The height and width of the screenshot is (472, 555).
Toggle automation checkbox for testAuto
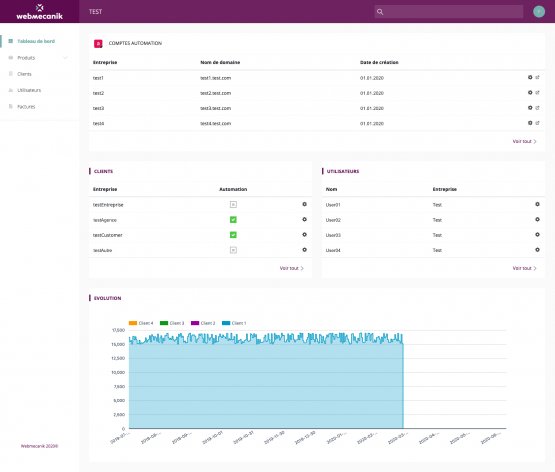(233, 250)
